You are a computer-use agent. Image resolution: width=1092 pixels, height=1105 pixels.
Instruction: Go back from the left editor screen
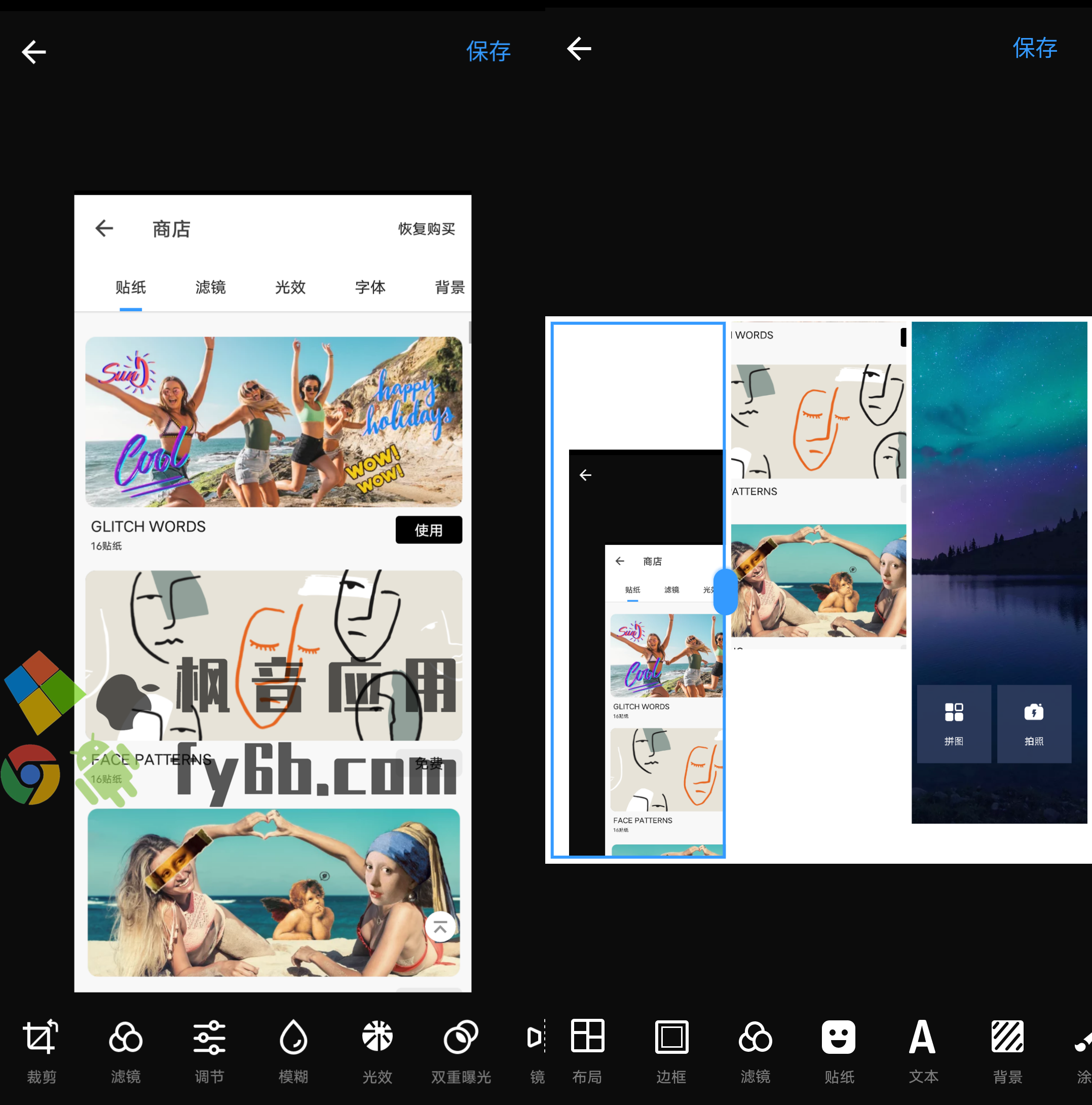[x=34, y=52]
